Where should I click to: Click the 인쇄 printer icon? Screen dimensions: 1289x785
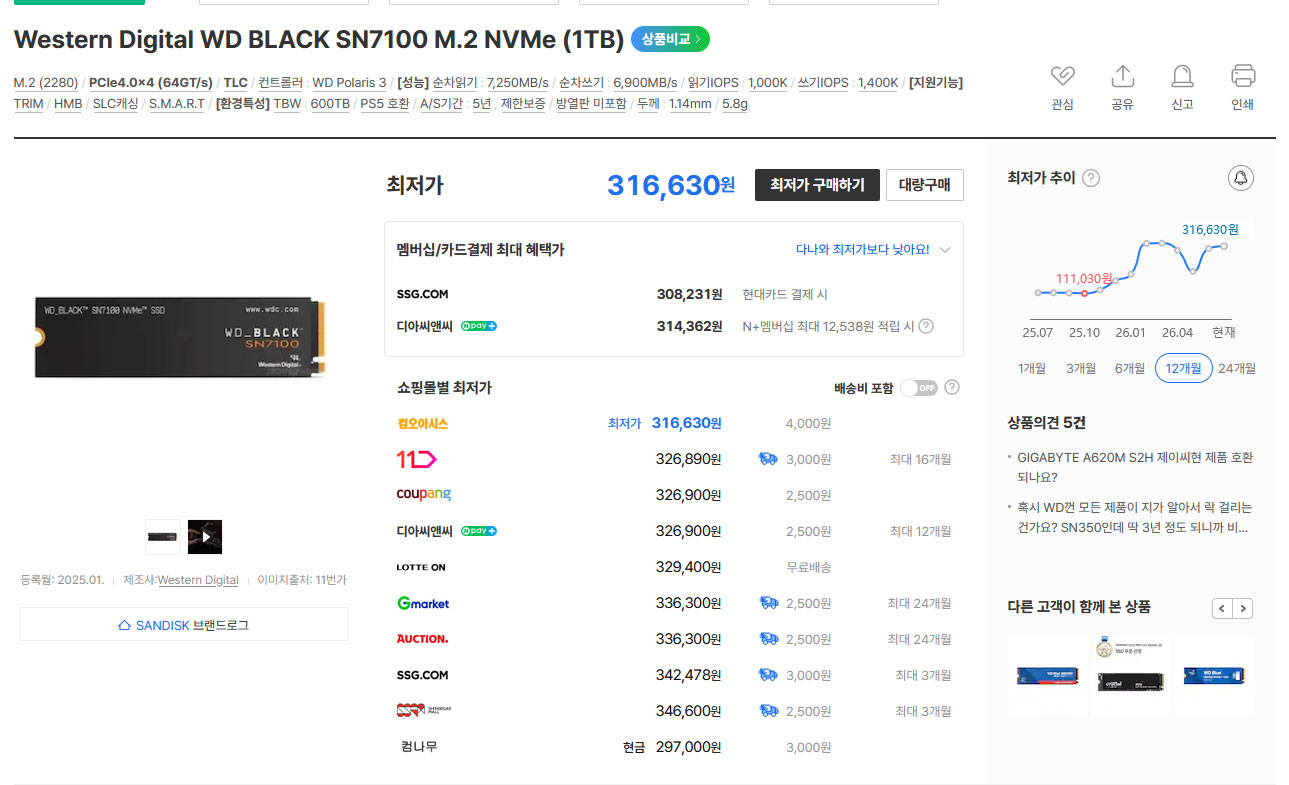pos(1243,76)
